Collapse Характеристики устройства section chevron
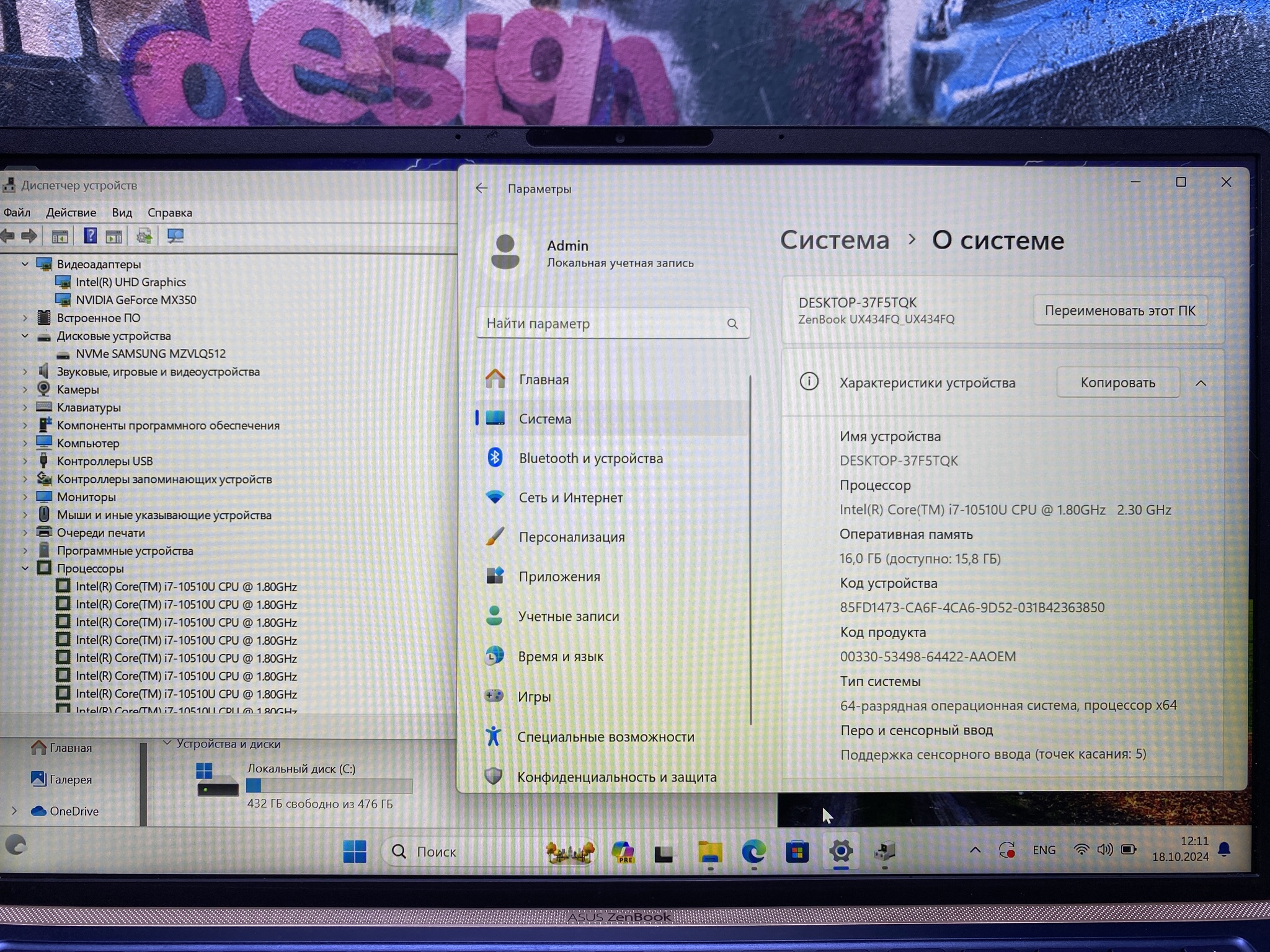The width and height of the screenshot is (1270, 952). click(x=1201, y=383)
